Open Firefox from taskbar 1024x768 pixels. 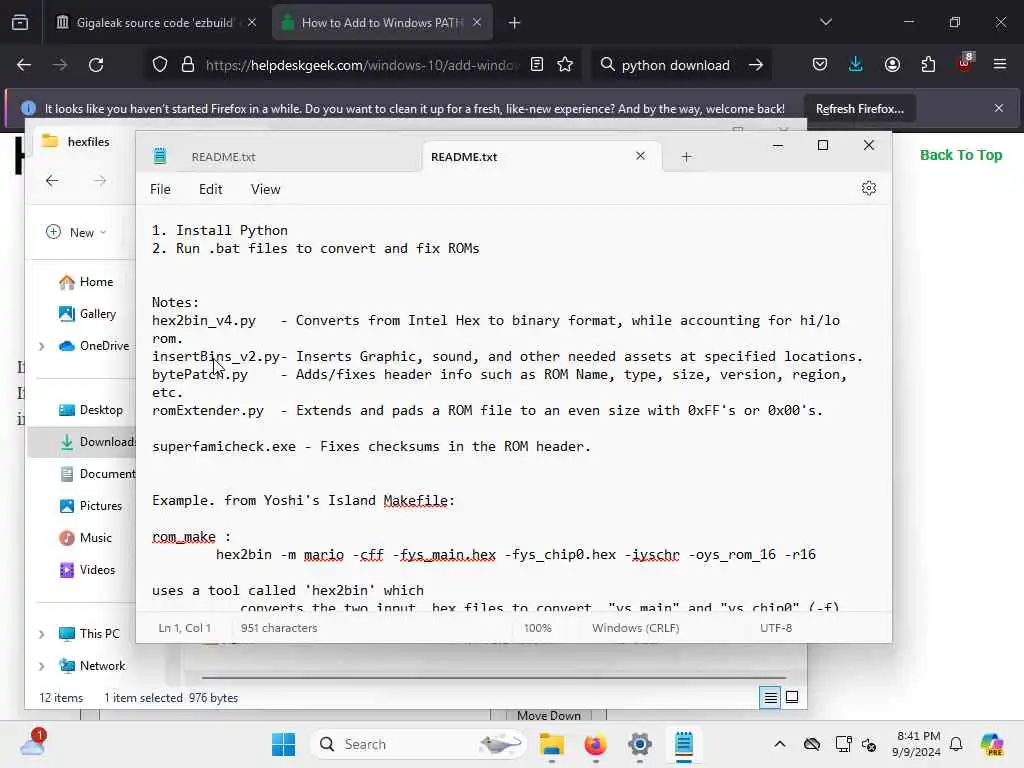[x=596, y=744]
